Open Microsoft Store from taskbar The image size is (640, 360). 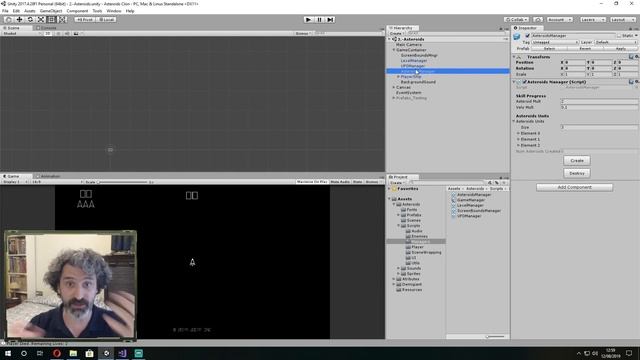[89, 353]
